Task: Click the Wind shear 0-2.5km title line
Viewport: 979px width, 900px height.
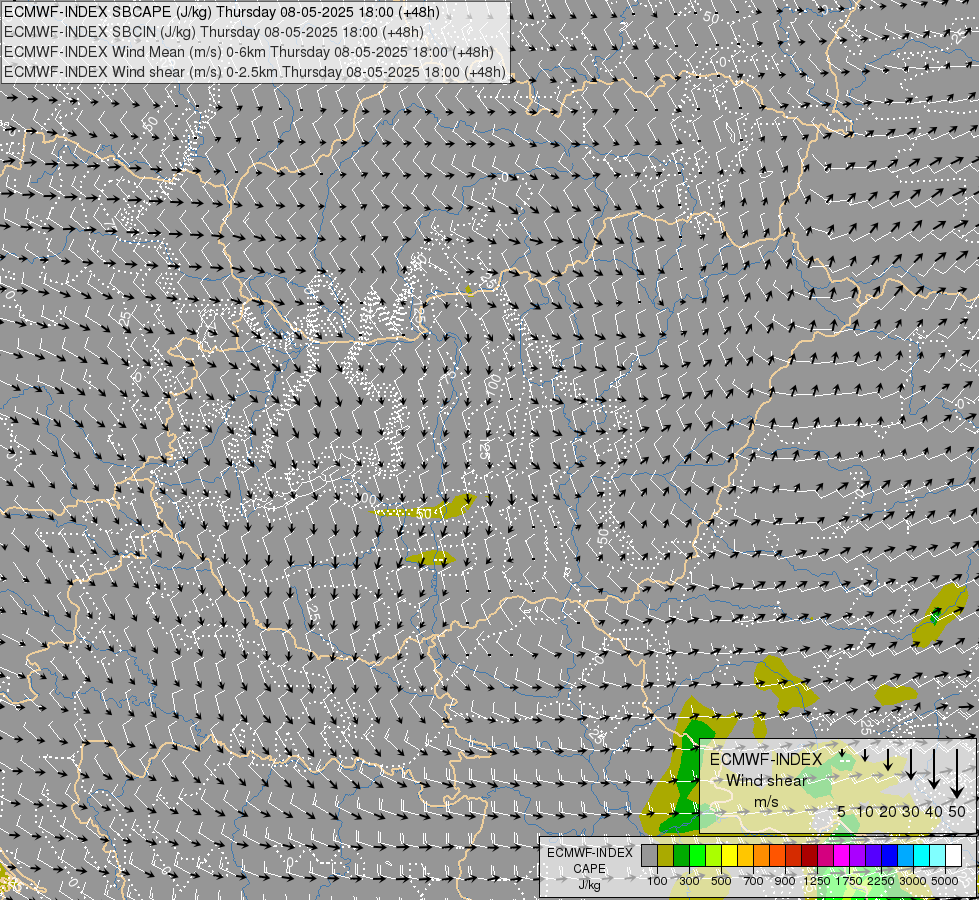Action: point(255,72)
